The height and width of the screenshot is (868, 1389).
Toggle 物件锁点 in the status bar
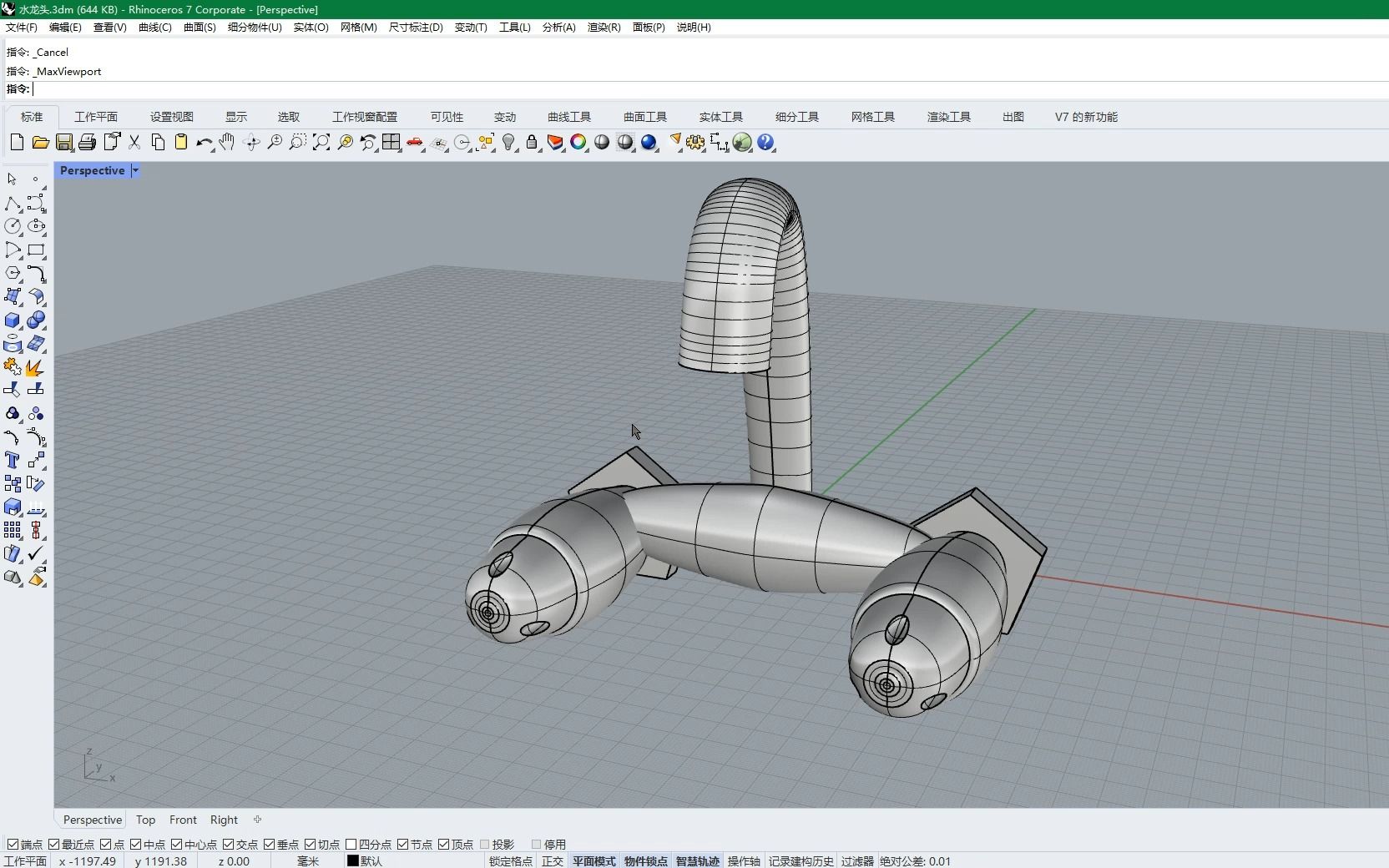coord(646,861)
